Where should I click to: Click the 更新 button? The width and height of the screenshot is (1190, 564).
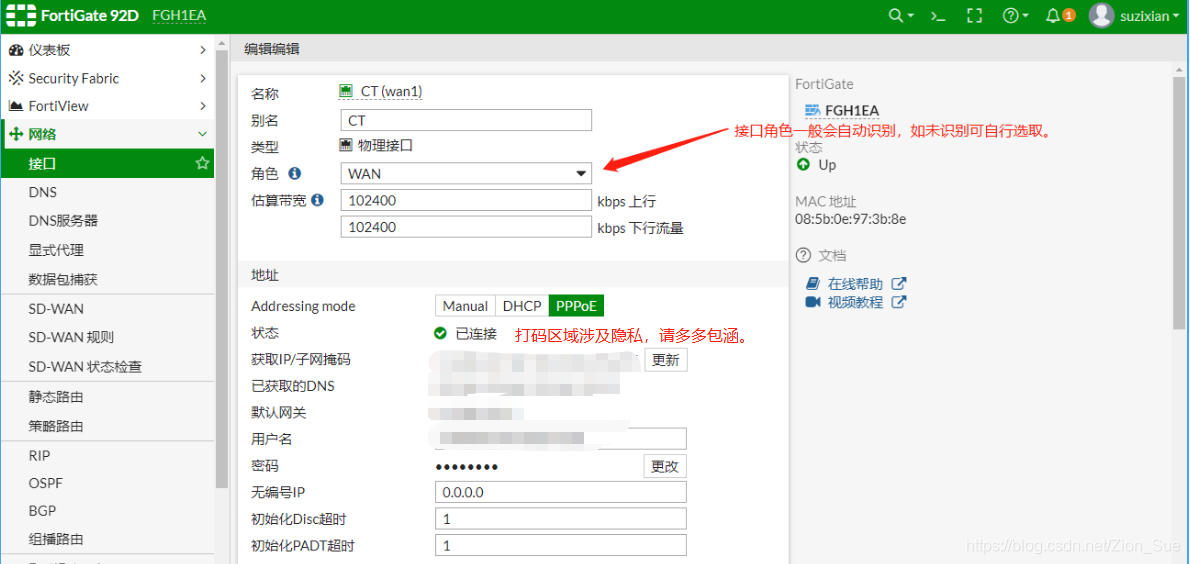pos(666,360)
